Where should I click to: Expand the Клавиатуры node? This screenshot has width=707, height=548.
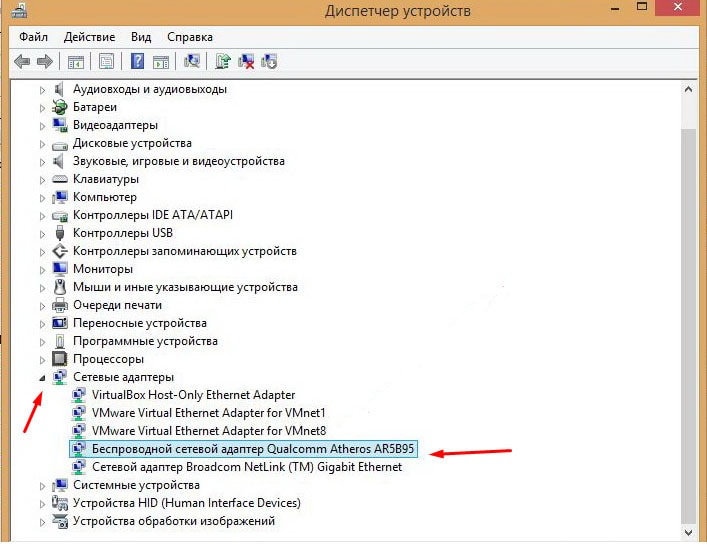click(x=42, y=180)
